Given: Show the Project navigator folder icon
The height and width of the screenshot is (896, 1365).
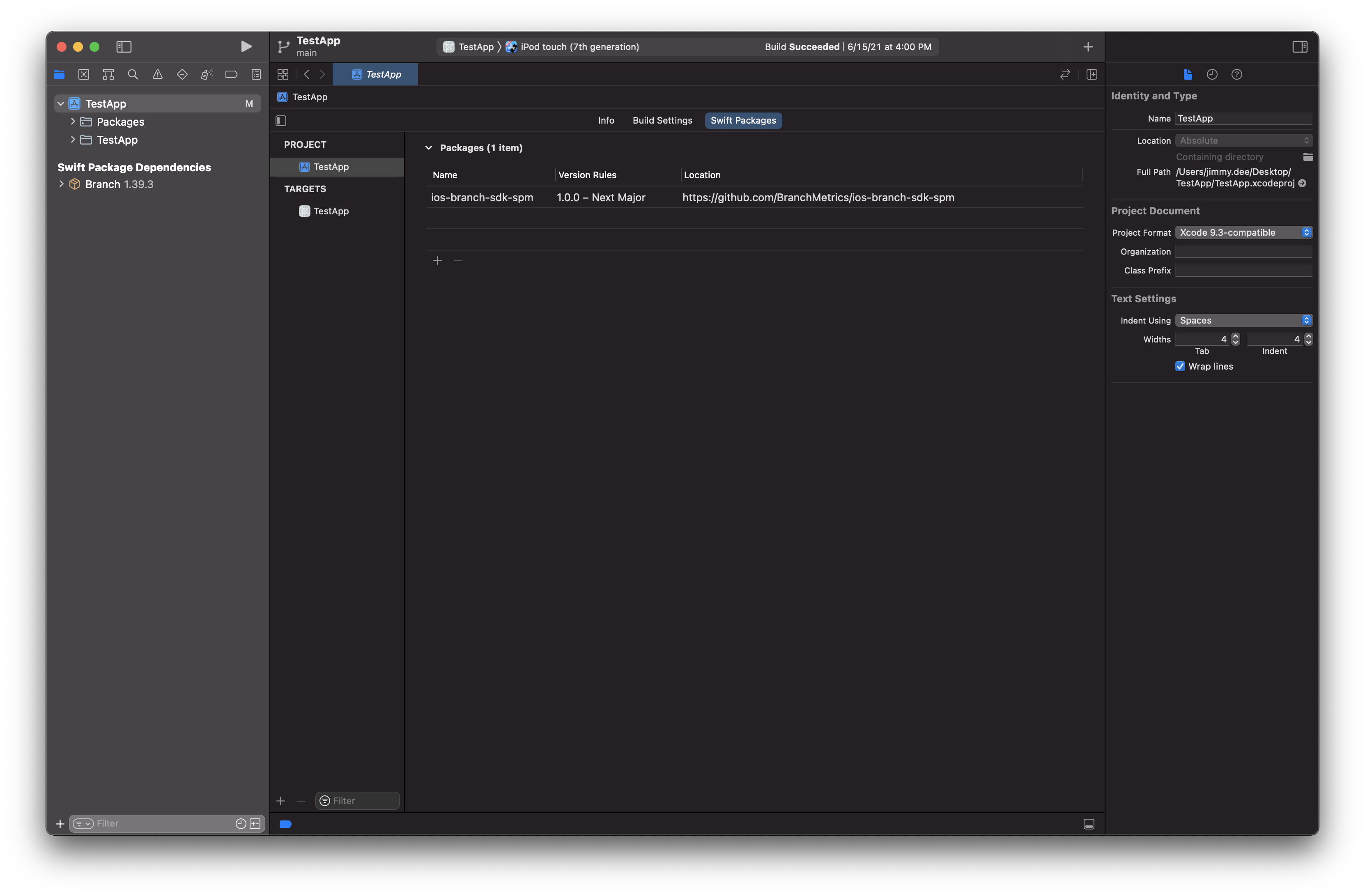Looking at the screenshot, I should coord(59,74).
